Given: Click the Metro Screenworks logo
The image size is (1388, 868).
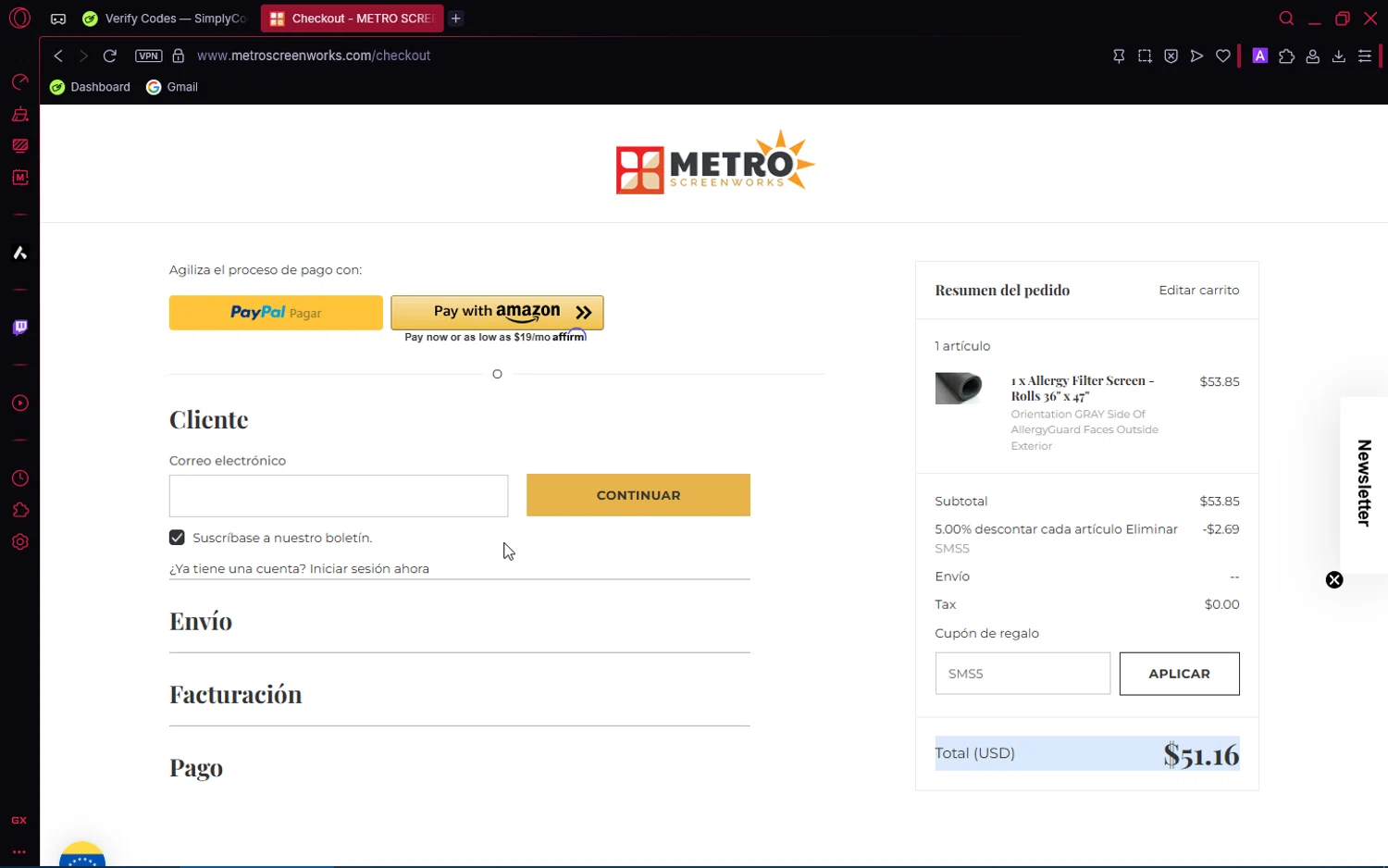Looking at the screenshot, I should tap(714, 163).
